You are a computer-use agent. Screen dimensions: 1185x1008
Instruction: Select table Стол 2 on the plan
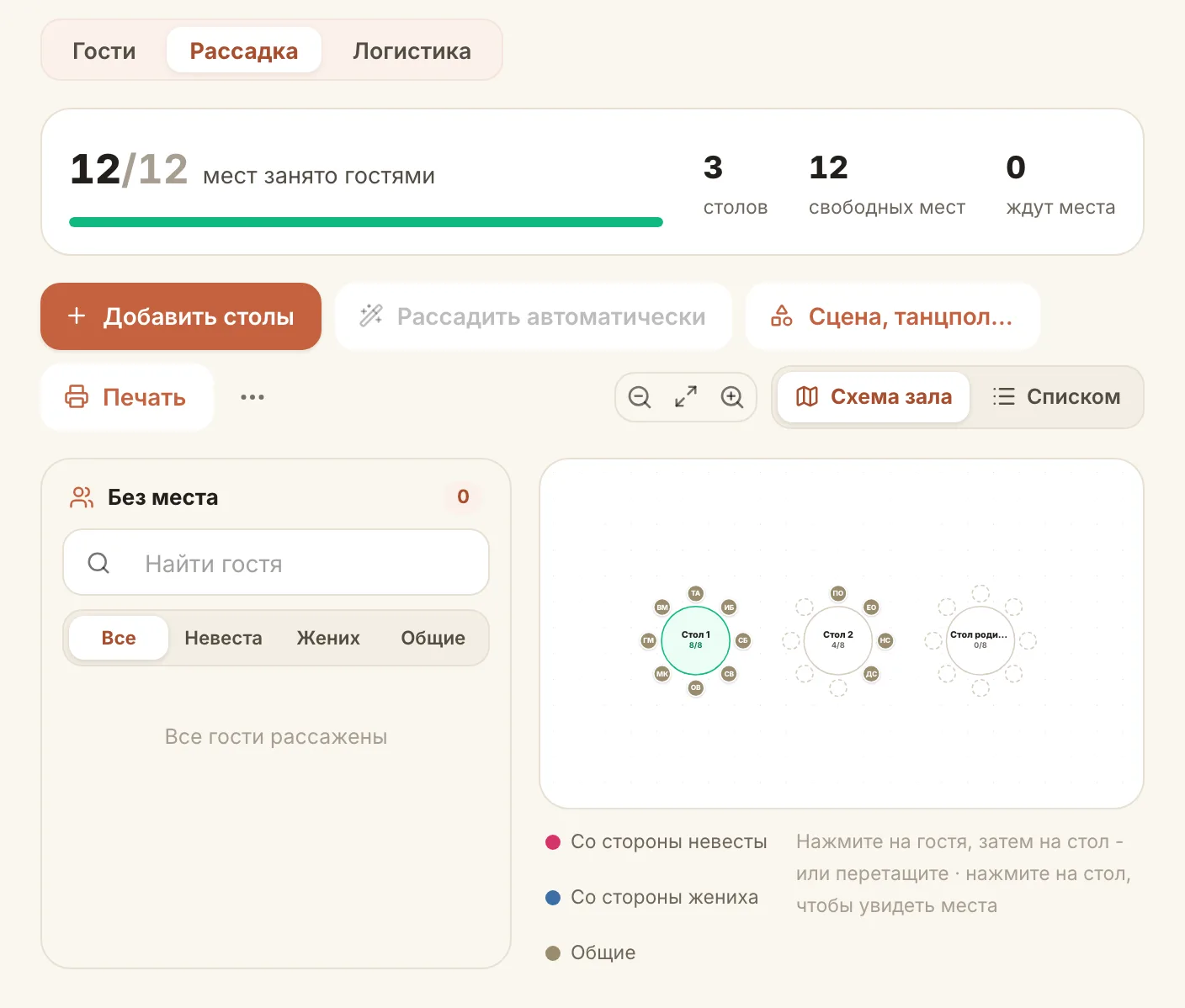[838, 640]
